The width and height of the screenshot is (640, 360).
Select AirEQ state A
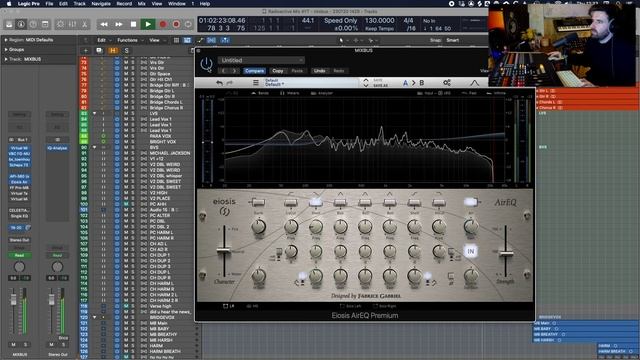click(x=405, y=83)
